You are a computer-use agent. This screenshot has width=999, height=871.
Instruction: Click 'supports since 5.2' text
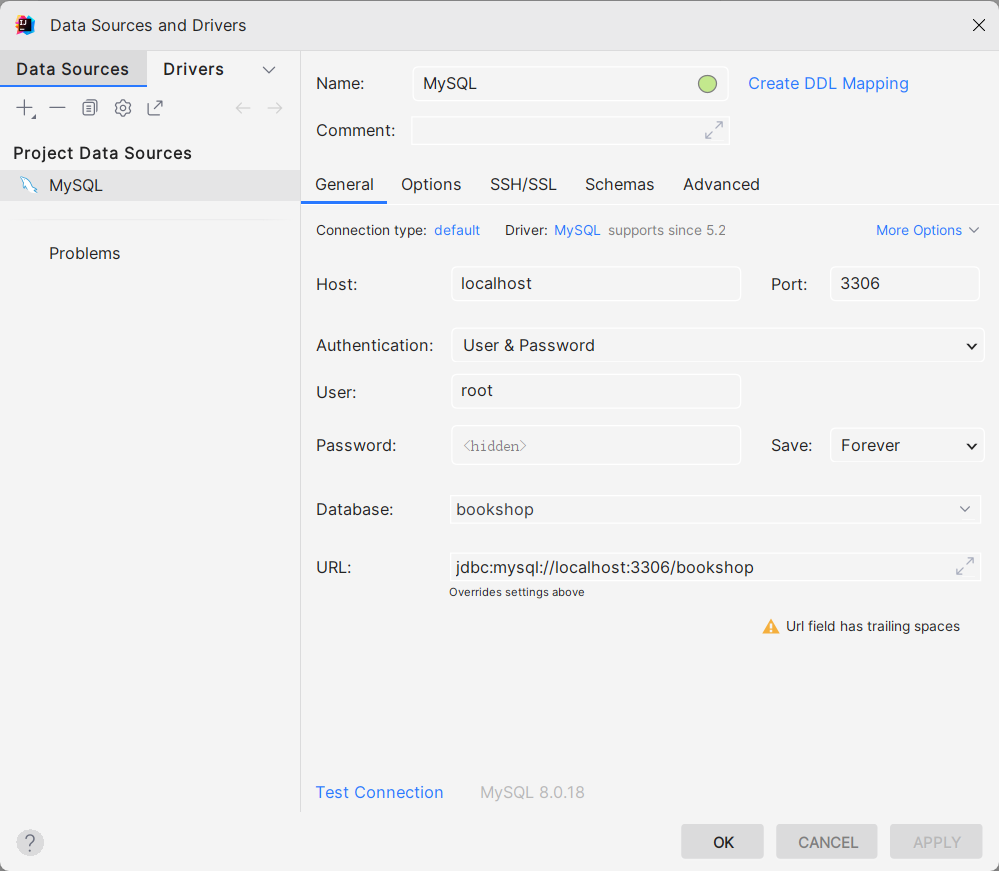tap(666, 230)
